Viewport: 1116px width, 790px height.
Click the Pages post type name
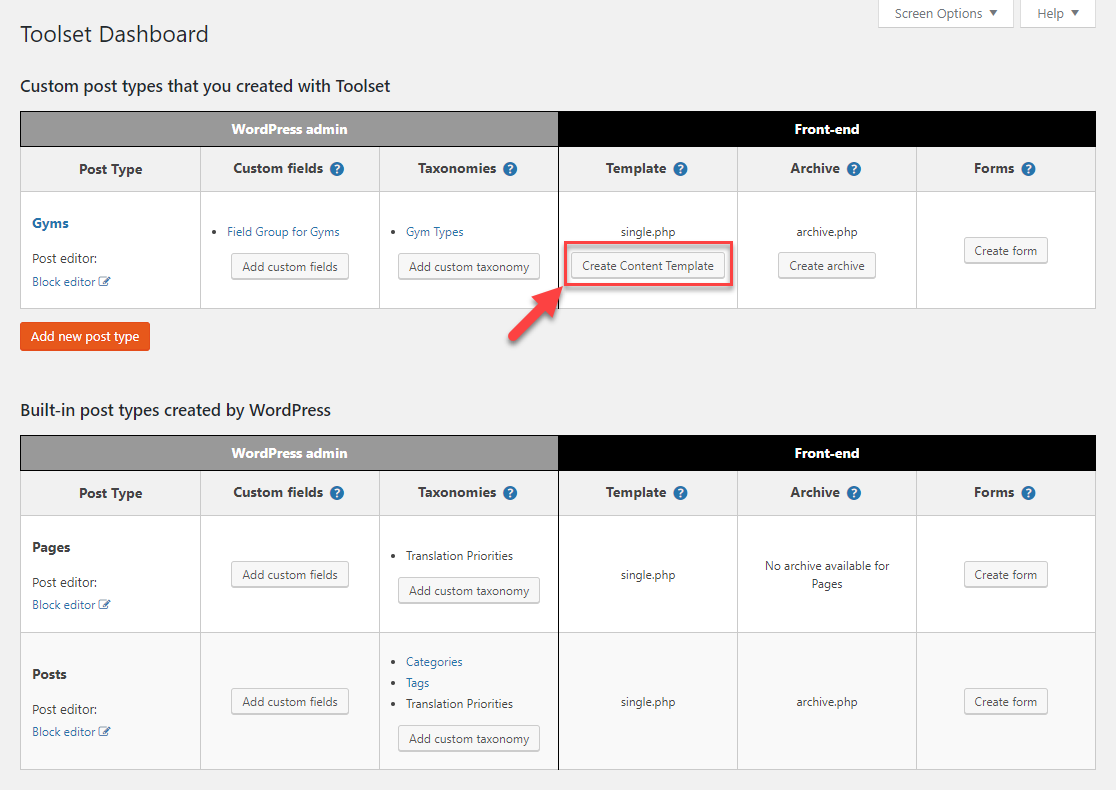point(51,547)
